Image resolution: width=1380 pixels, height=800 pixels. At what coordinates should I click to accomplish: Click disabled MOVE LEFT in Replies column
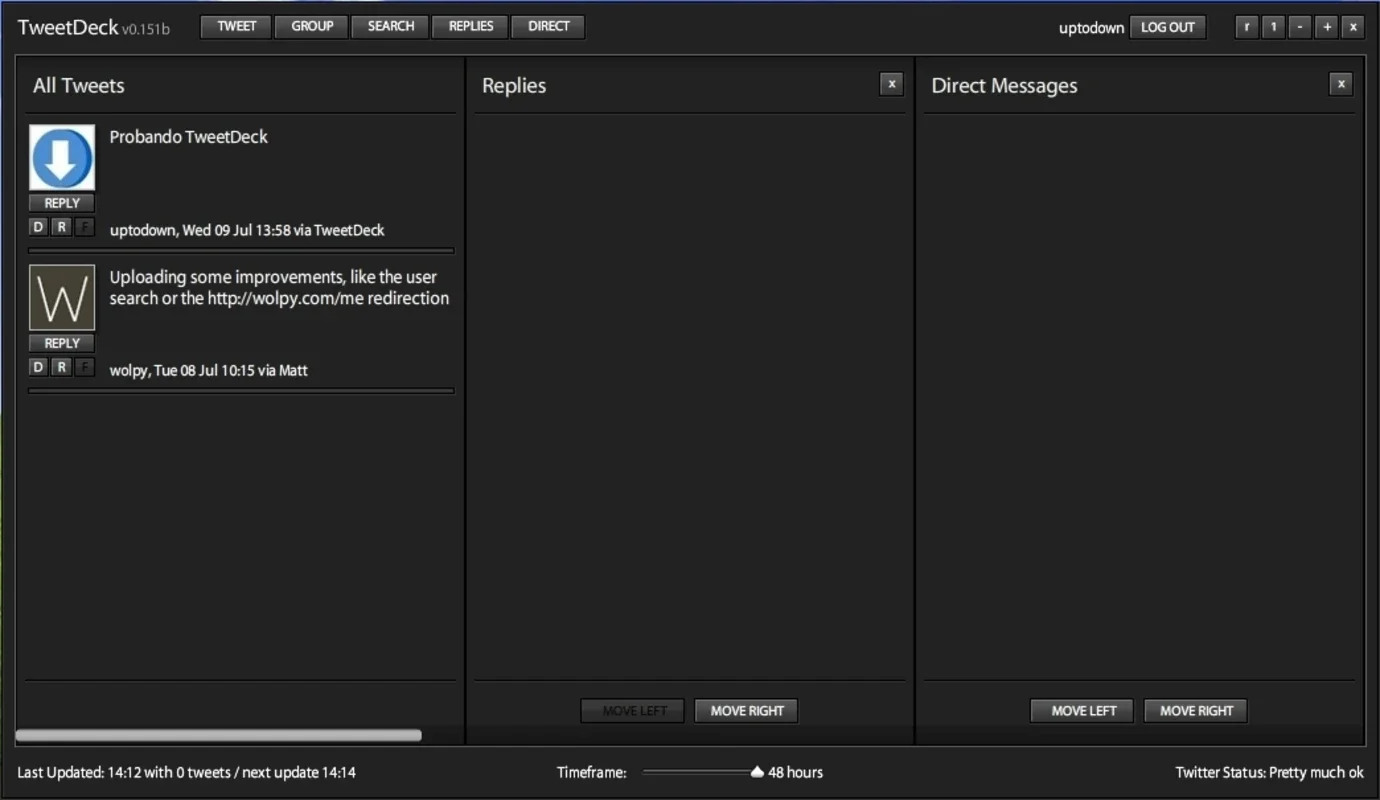(634, 711)
